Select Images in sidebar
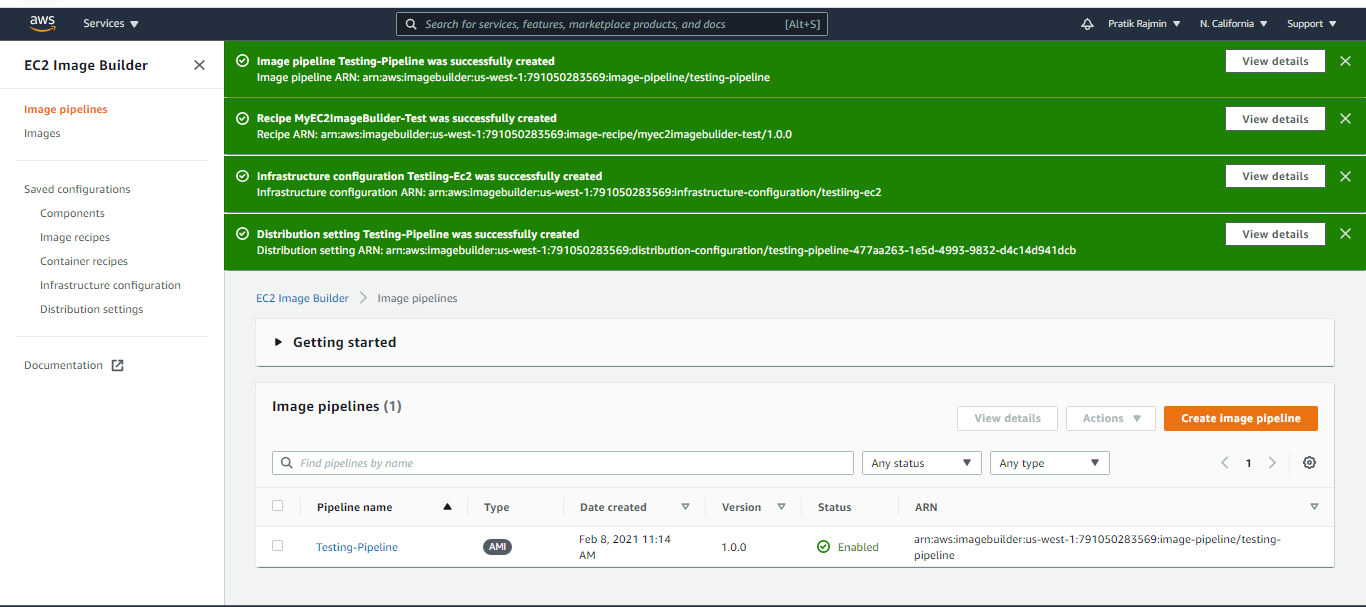The image size is (1366, 607). point(42,133)
